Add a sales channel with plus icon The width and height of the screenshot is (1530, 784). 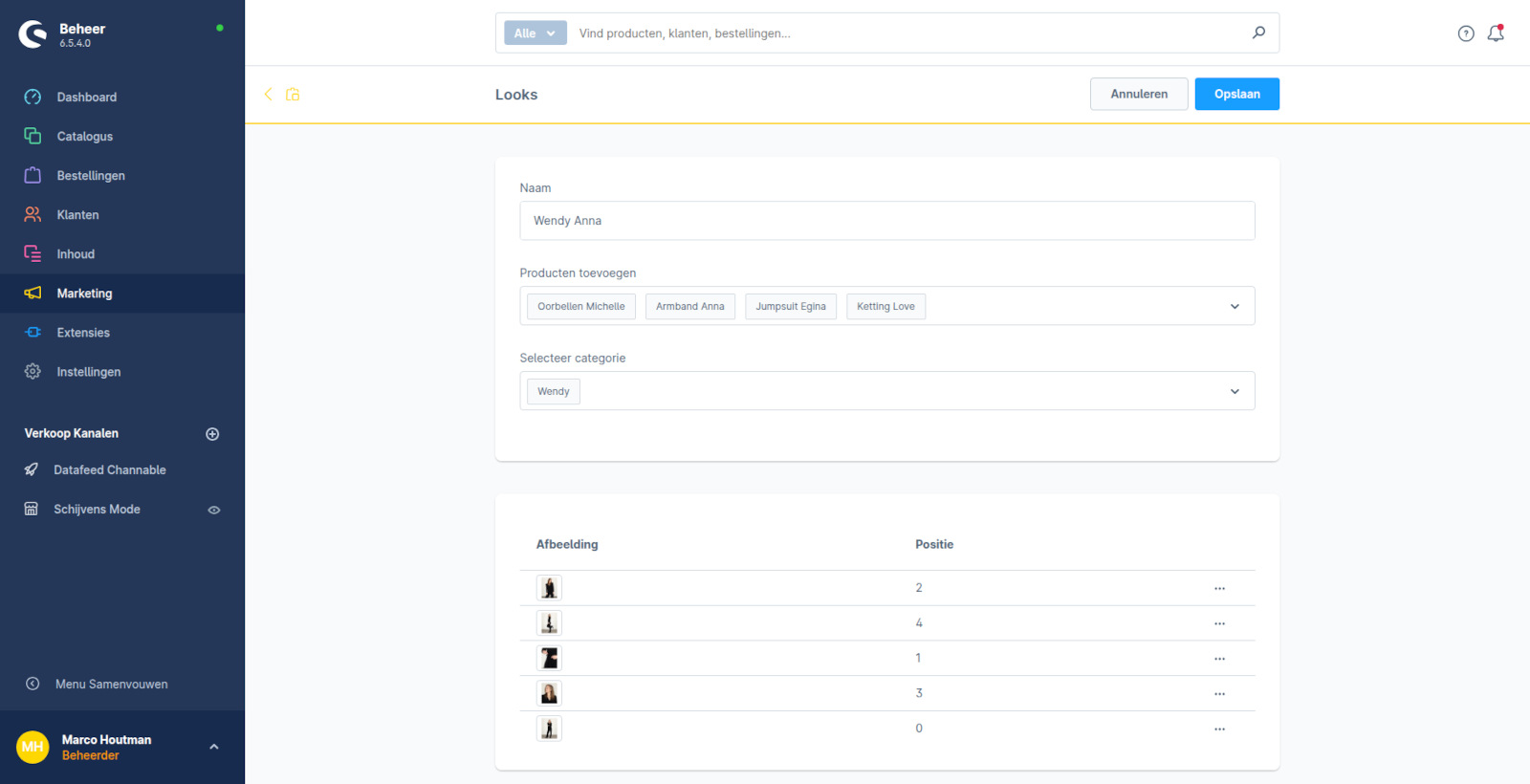(212, 434)
